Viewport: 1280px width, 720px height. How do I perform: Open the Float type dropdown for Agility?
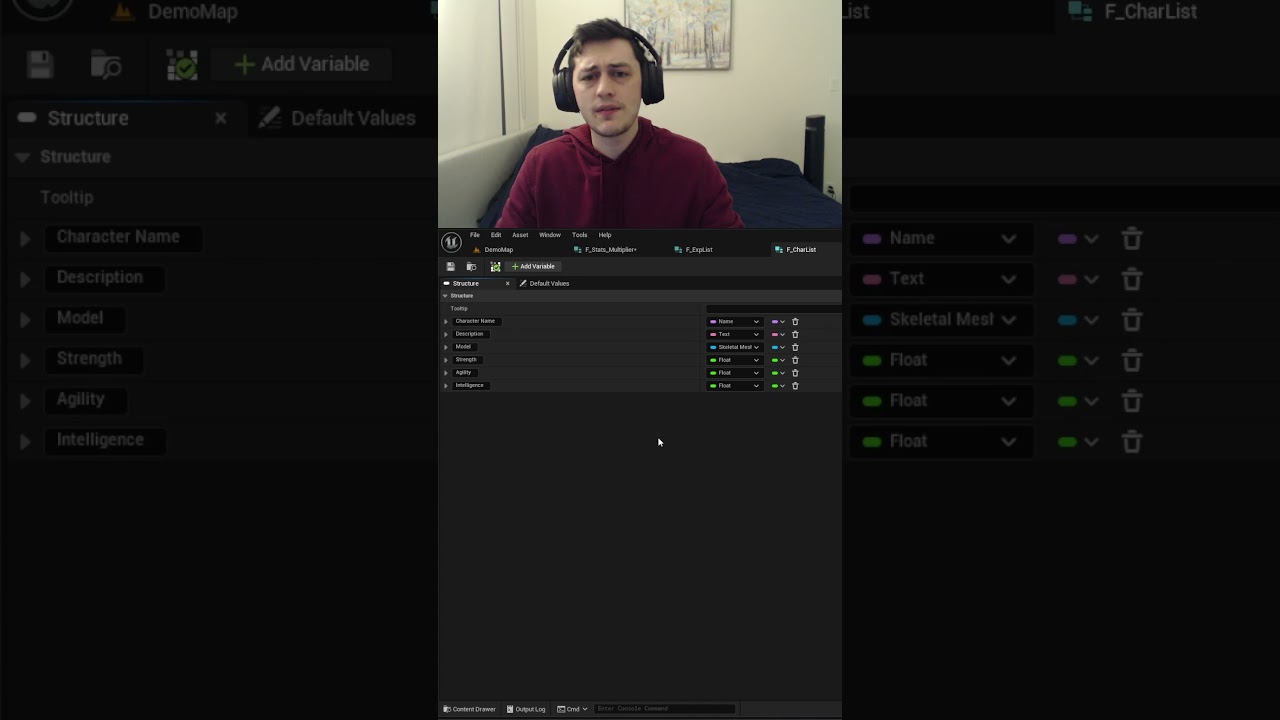735,373
